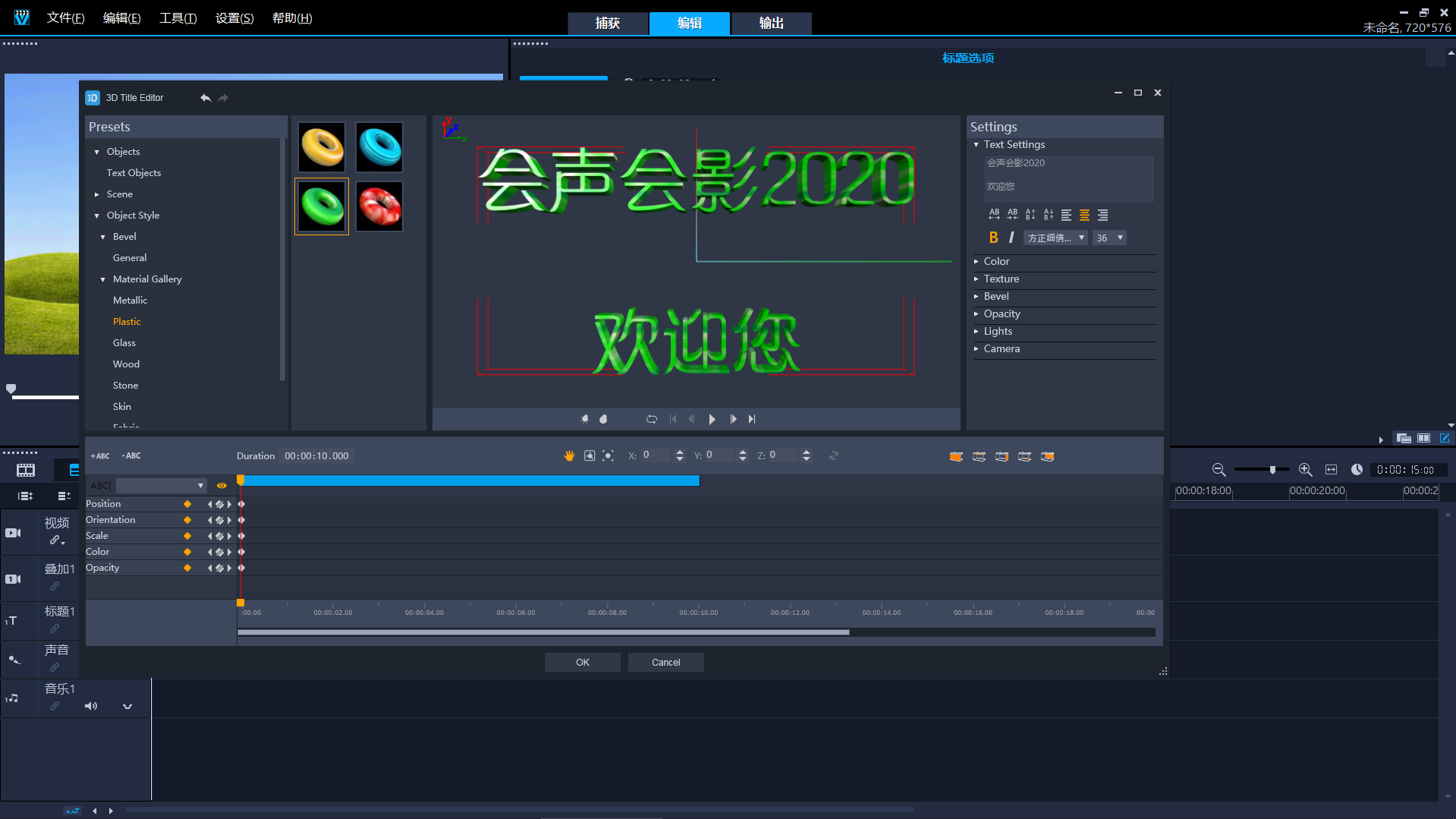Viewport: 1456px width, 819px height.
Task: Toggle Orientation keyframe diamond
Action: 187,520
